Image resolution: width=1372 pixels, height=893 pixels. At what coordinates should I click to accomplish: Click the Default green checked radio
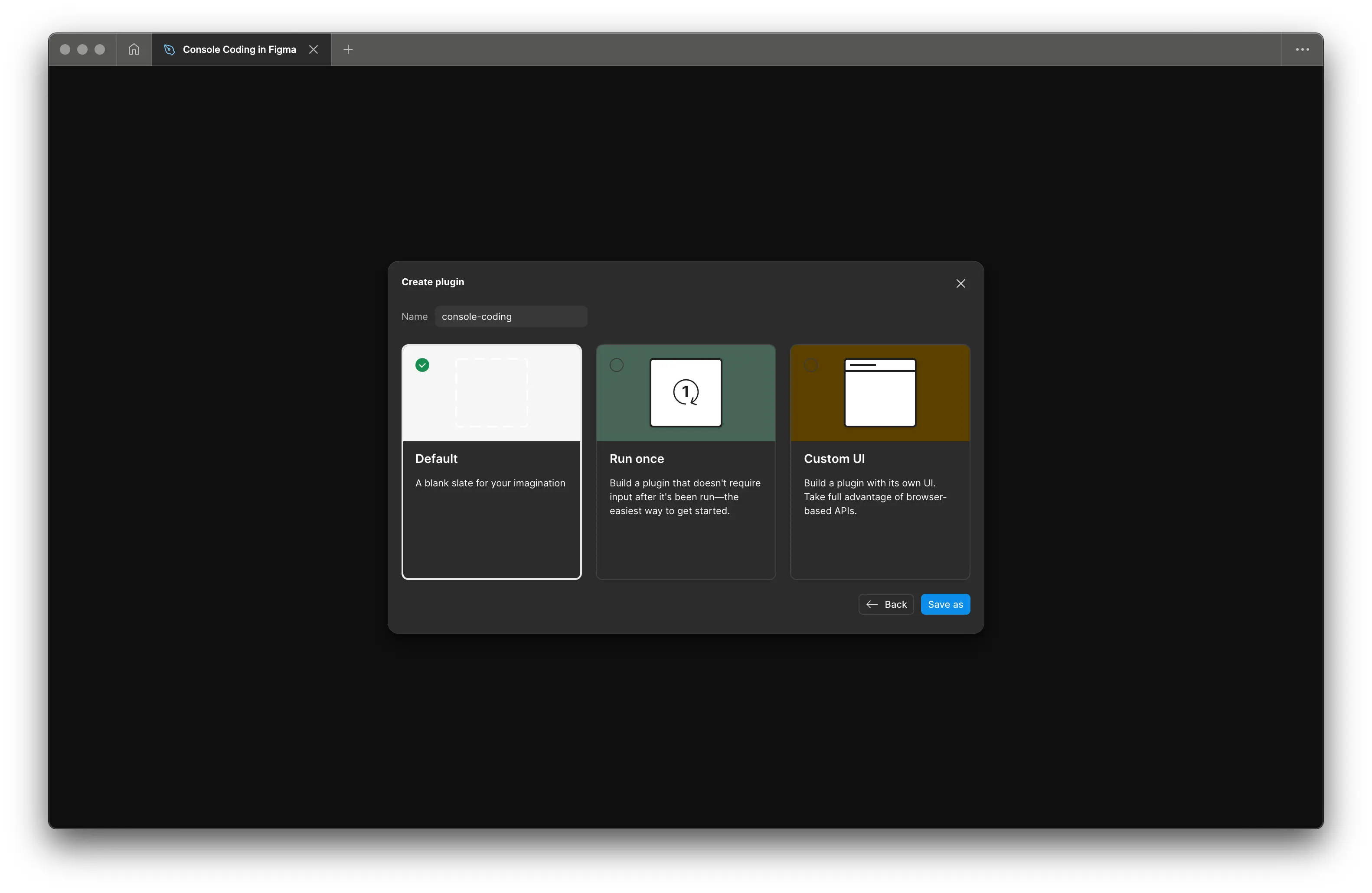(422, 365)
